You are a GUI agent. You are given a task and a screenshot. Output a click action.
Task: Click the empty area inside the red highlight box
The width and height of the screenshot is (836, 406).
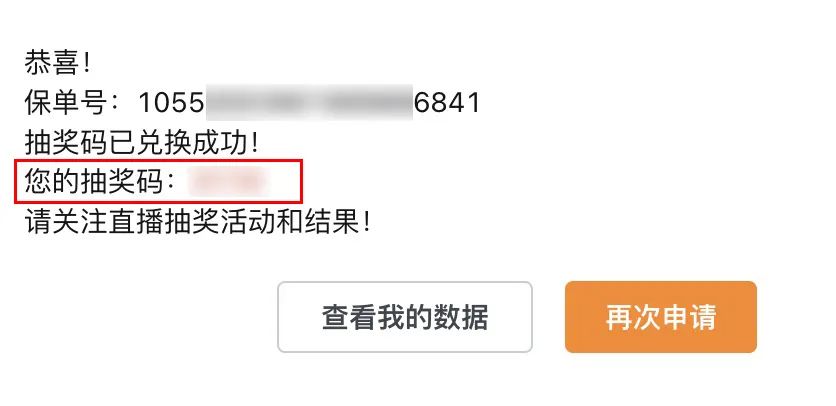pyautogui.click(x=284, y=182)
